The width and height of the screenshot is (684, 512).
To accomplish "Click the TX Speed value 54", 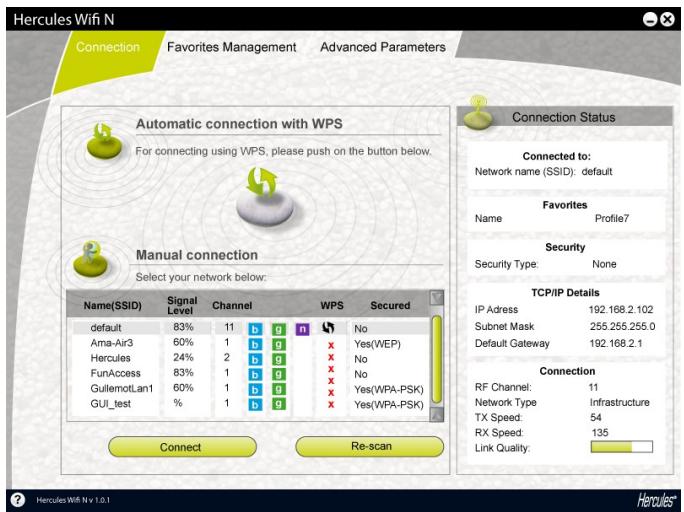I will click(596, 417).
